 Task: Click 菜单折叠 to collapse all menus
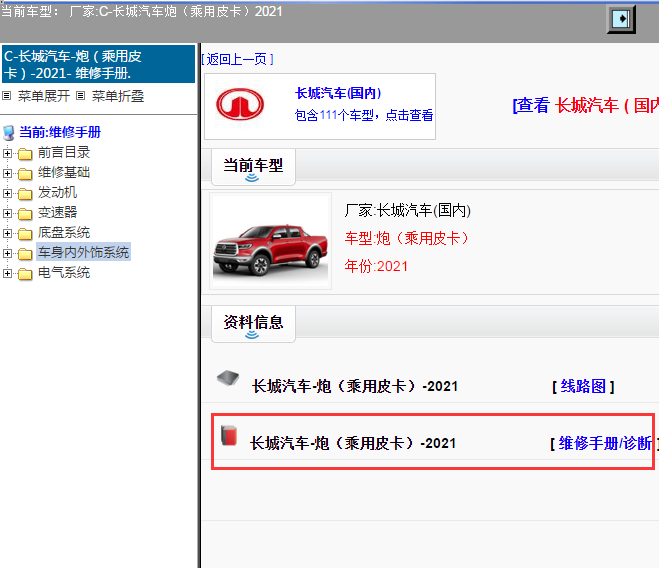click(118, 96)
